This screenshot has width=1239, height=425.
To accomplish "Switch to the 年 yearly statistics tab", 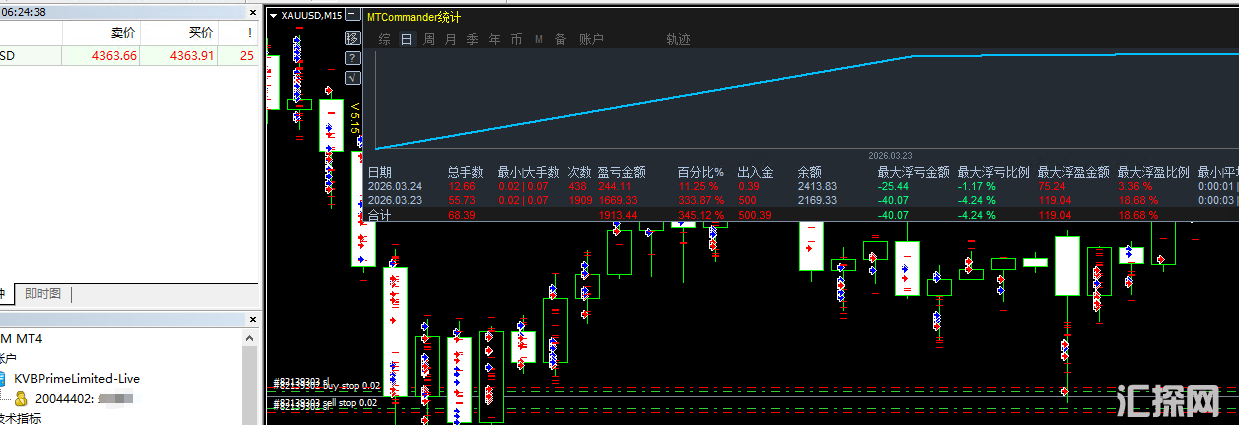I will pyautogui.click(x=494, y=39).
